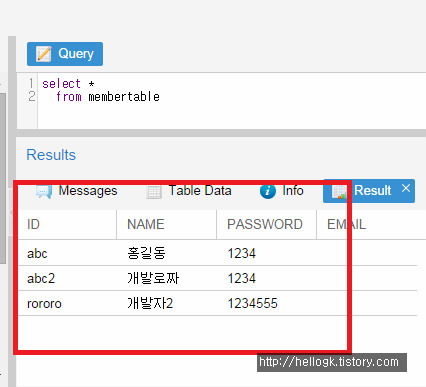Select the cell with ID rororo
Screen dimensions: 426x387
(x=67, y=303)
